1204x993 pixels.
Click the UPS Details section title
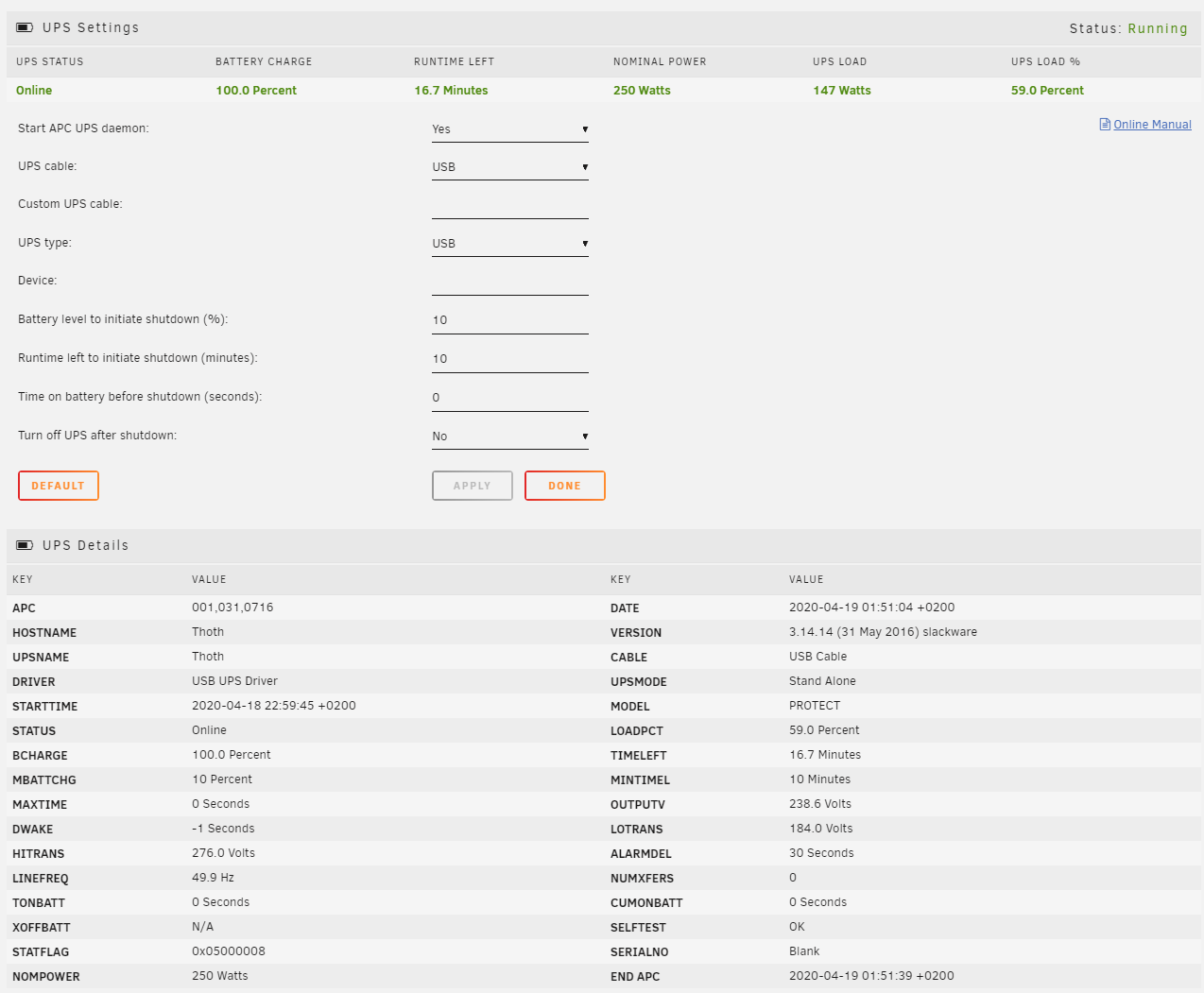click(x=85, y=545)
